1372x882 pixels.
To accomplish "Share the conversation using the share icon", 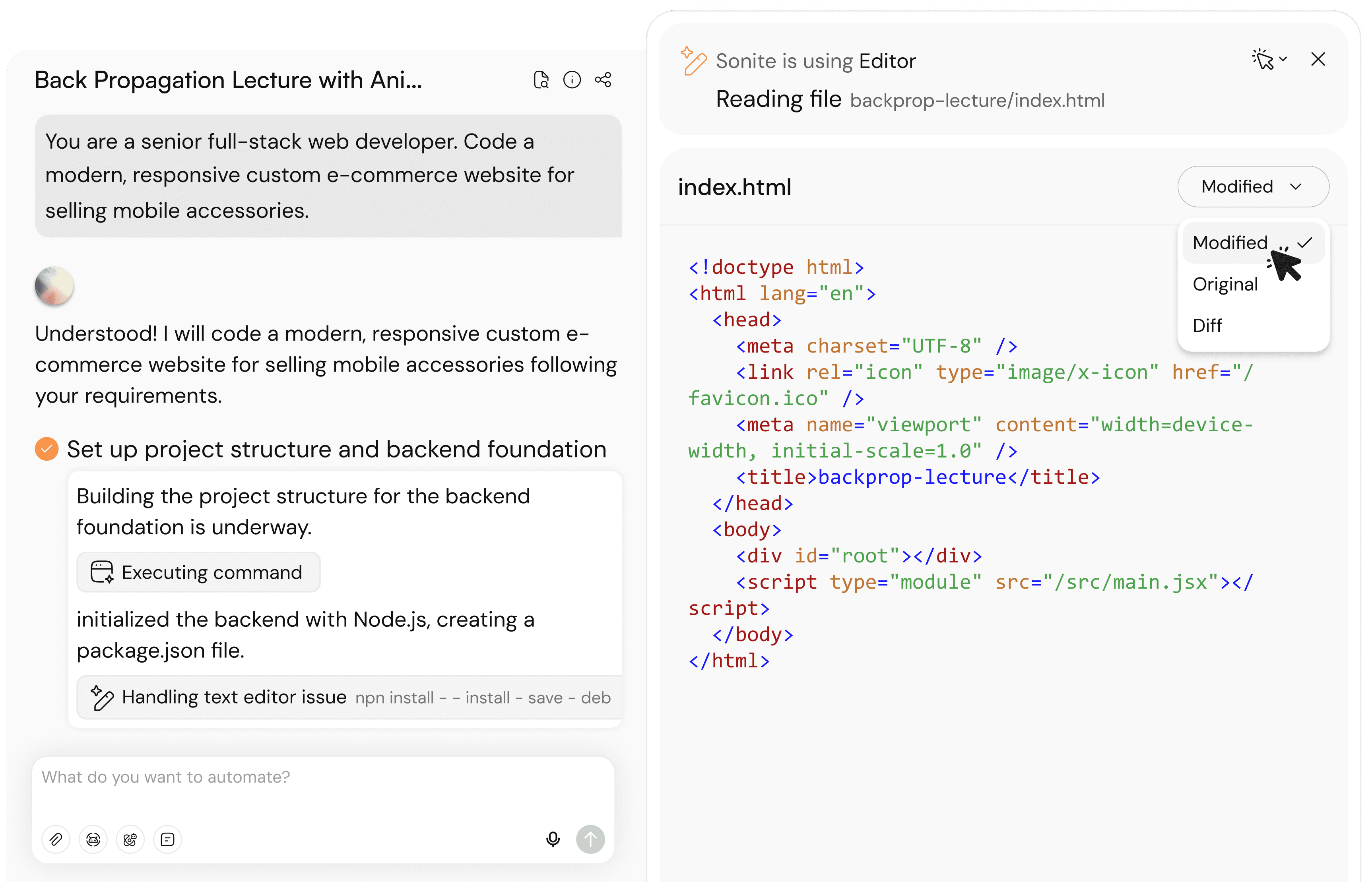I will pos(603,79).
